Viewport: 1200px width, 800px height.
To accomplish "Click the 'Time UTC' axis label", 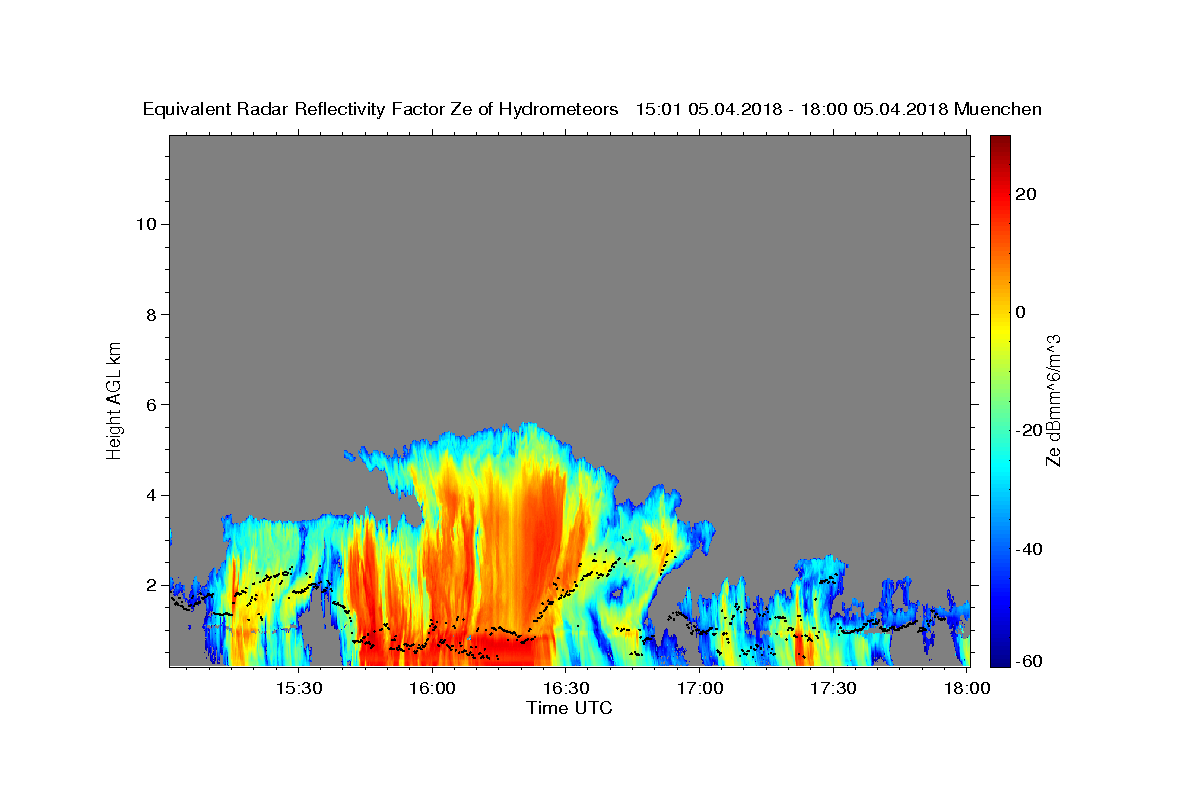I will point(569,708).
